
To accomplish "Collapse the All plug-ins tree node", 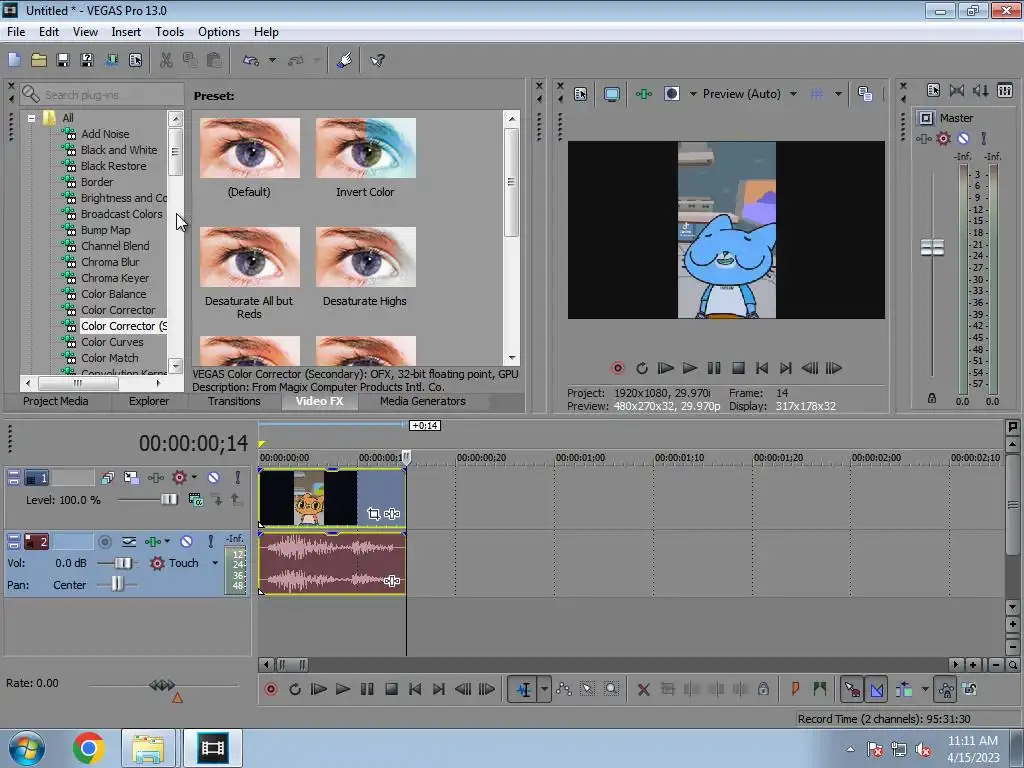I will pyautogui.click(x=31, y=118).
